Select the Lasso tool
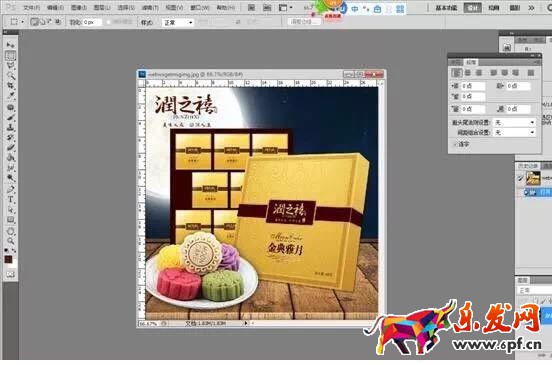Screen dimensions: 552x365 [11, 65]
